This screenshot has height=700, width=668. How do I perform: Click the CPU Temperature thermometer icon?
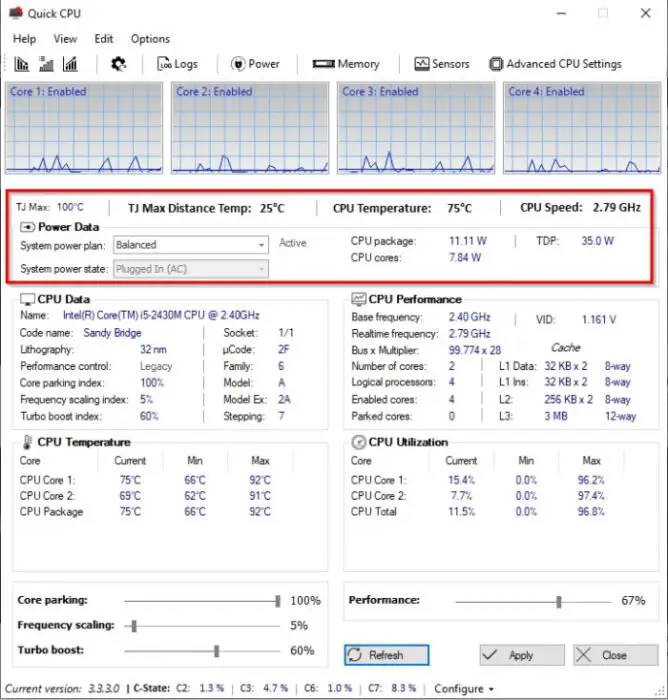27,442
